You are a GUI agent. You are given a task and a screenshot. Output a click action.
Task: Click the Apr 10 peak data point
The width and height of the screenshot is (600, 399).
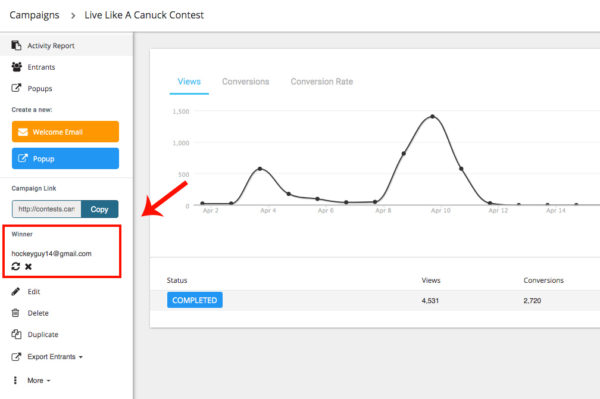[x=432, y=116]
